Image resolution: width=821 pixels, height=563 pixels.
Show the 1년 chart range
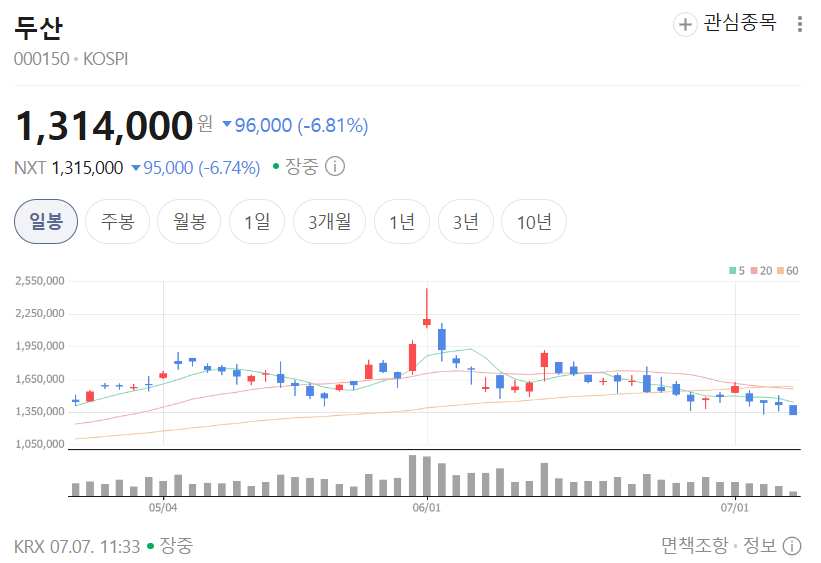tap(402, 222)
